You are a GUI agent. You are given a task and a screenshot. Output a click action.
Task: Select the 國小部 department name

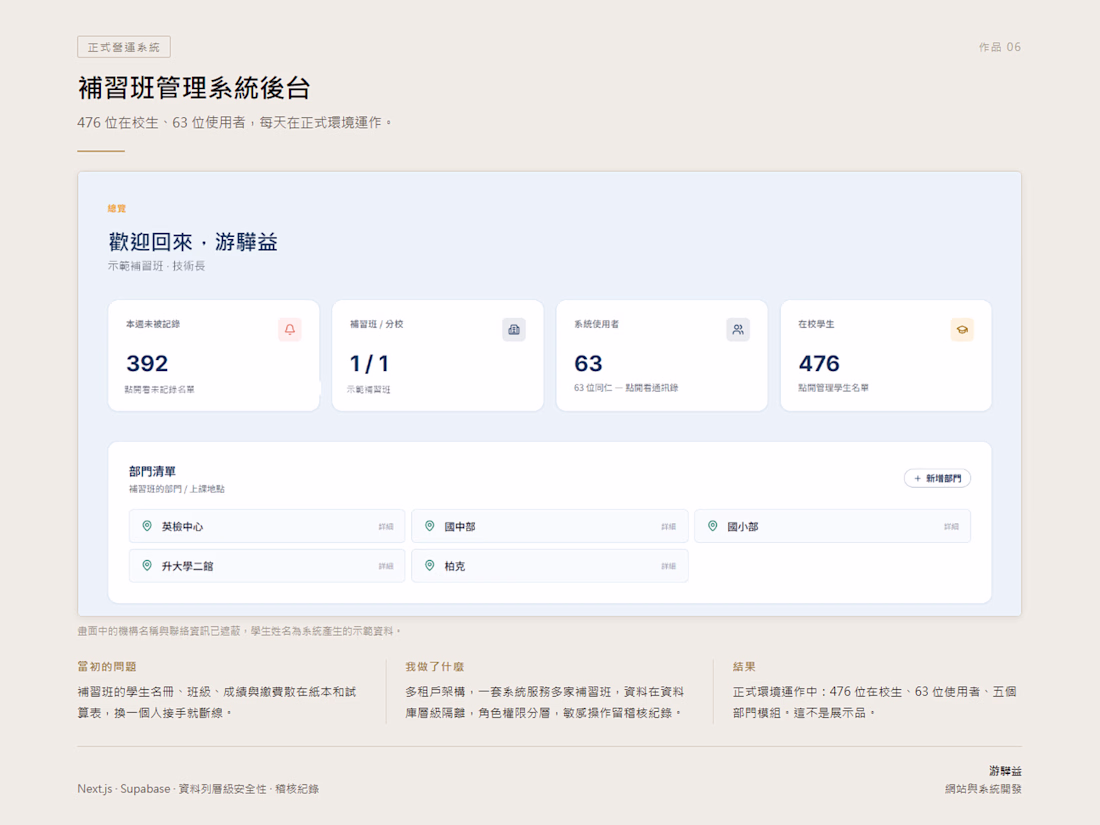pos(742,526)
